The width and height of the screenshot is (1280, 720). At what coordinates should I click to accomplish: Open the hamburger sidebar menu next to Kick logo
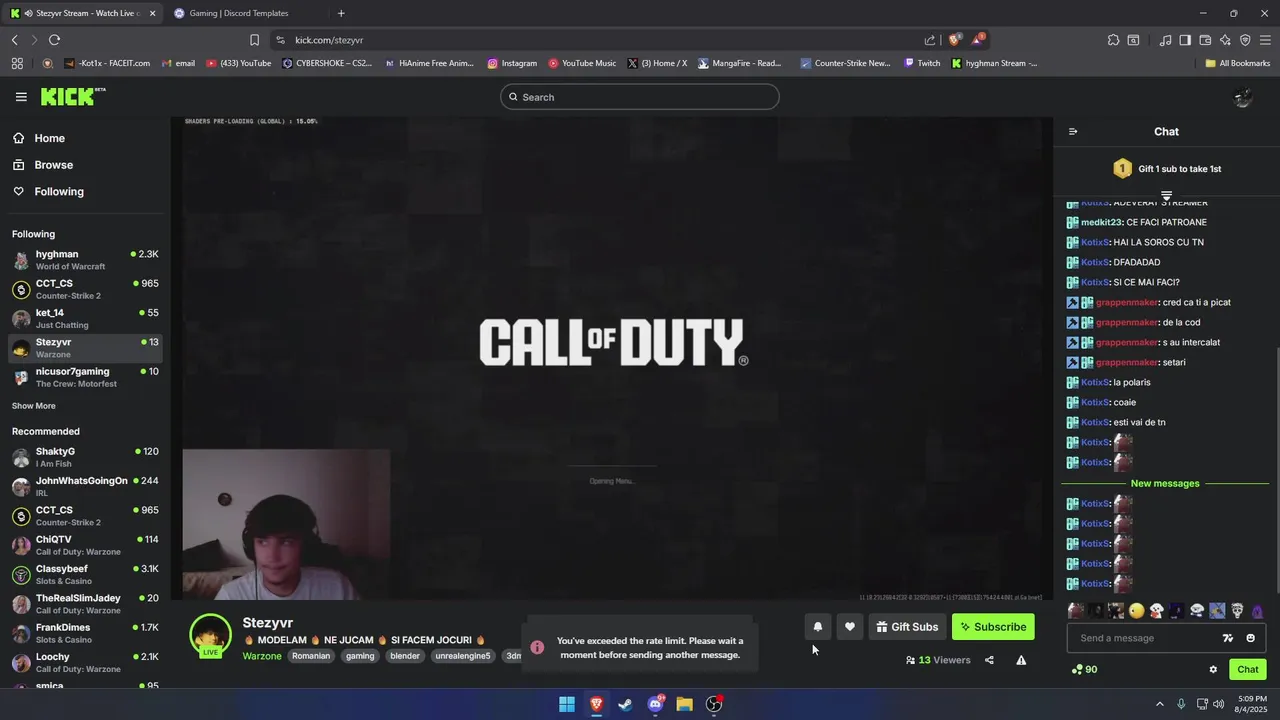21,97
